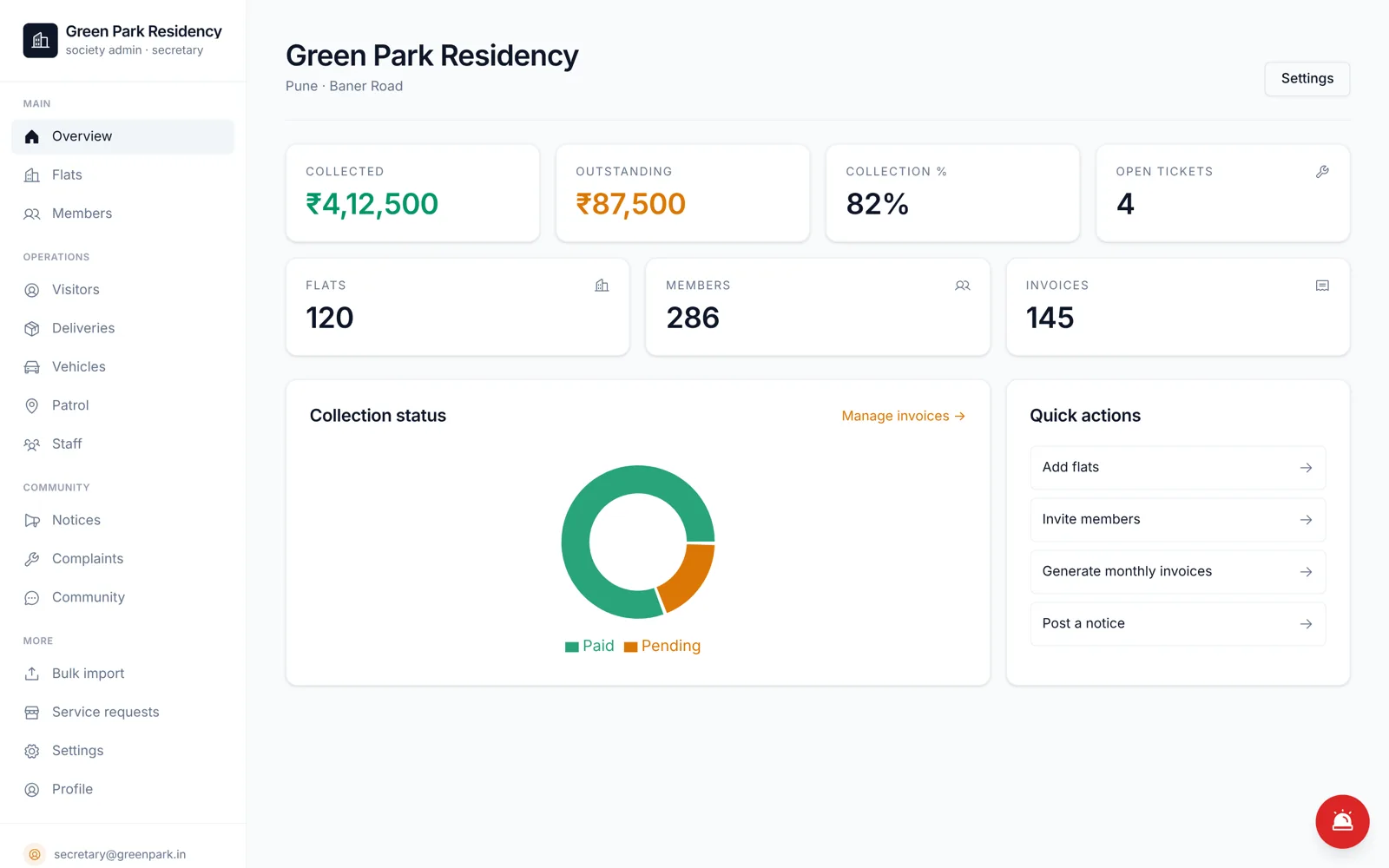Click the Members people icon in sidebar

(32, 214)
